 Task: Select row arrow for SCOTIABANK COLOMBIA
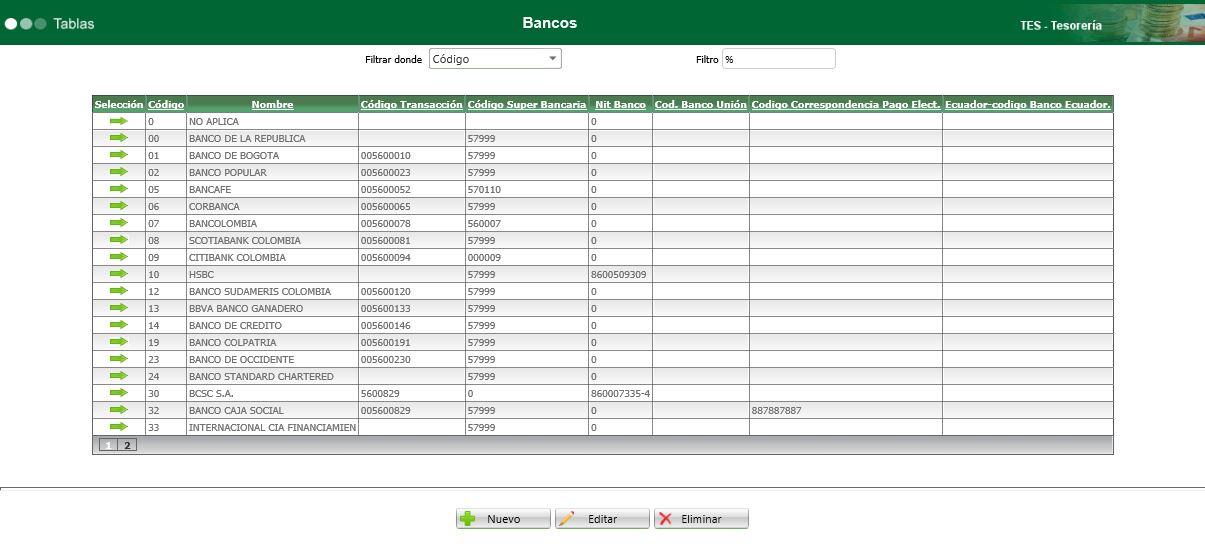pyautogui.click(x=119, y=240)
